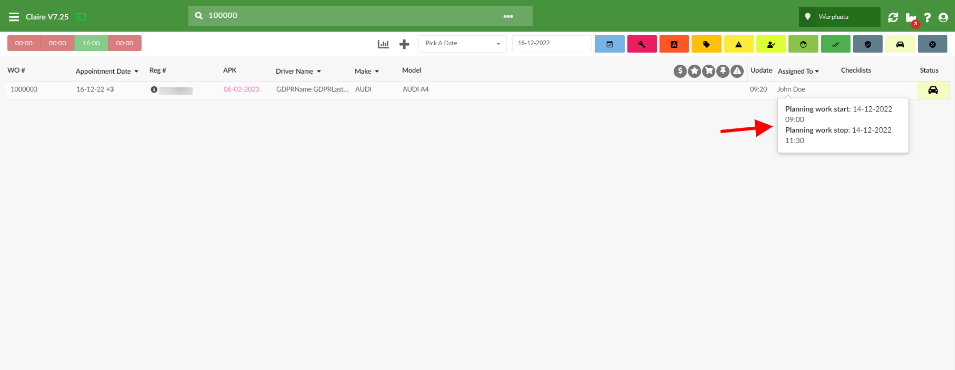
Task: Click the warning triangle indicator icon in header
Action: pyautogui.click(x=737, y=71)
